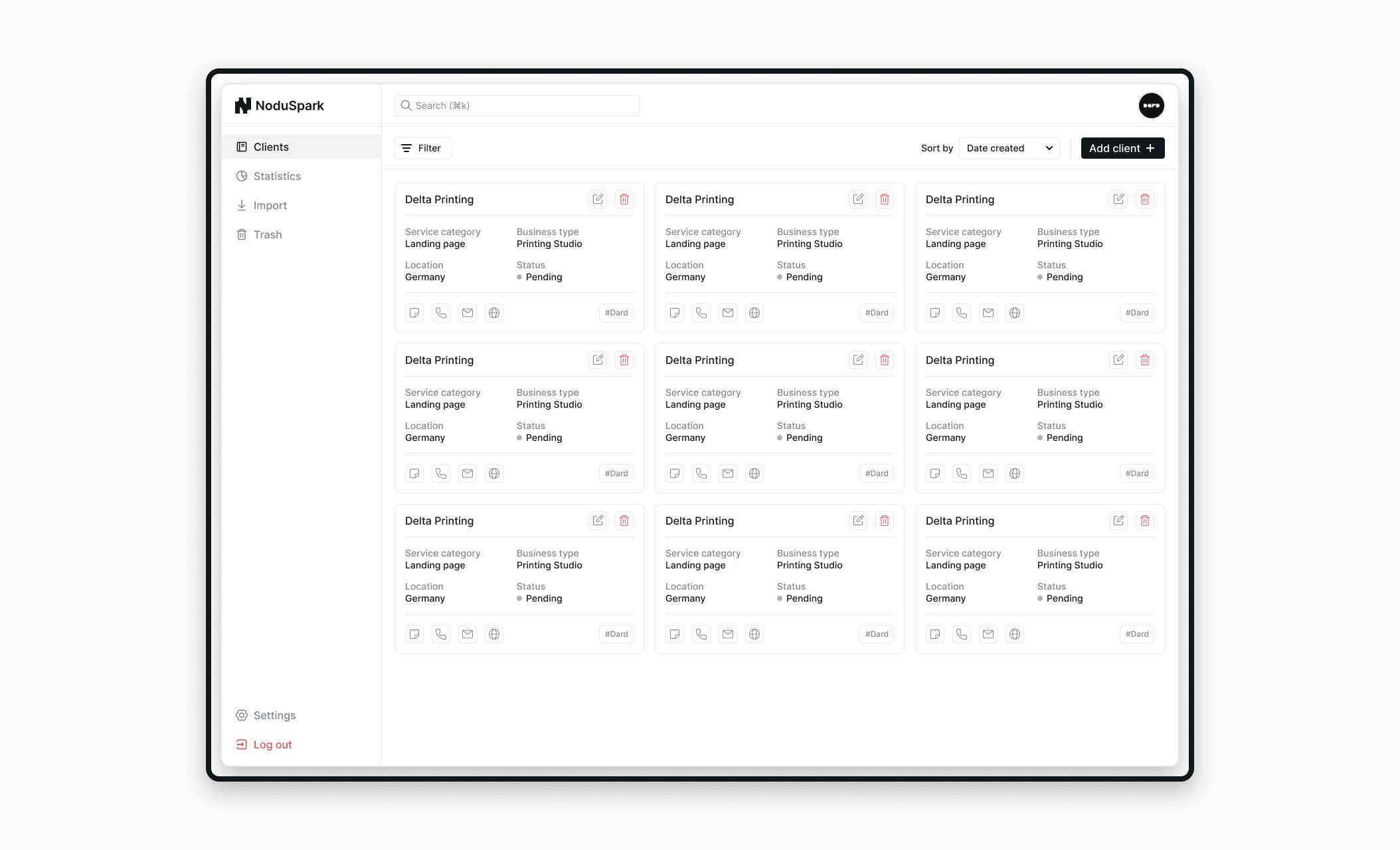This screenshot has width=1400, height=850.
Task: Go to Statistics in the sidebar
Action: click(302, 176)
